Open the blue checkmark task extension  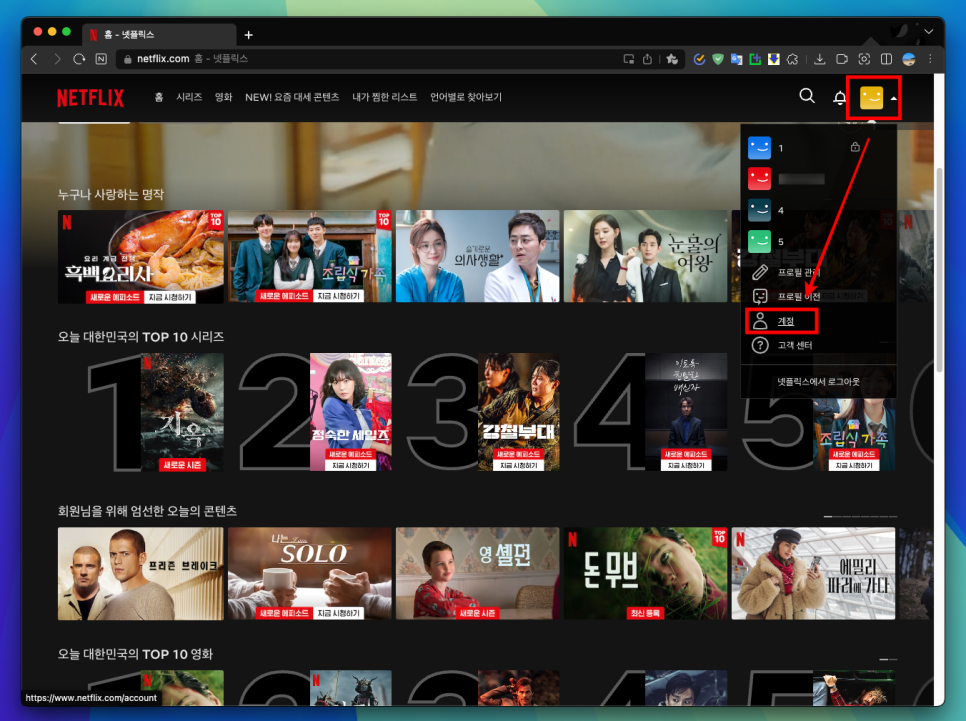pyautogui.click(x=699, y=59)
